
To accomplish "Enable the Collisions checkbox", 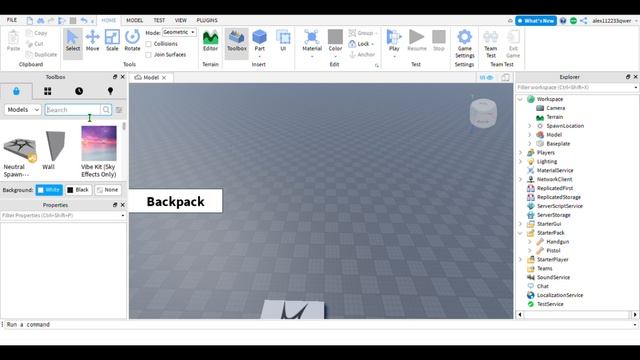I will click(149, 44).
